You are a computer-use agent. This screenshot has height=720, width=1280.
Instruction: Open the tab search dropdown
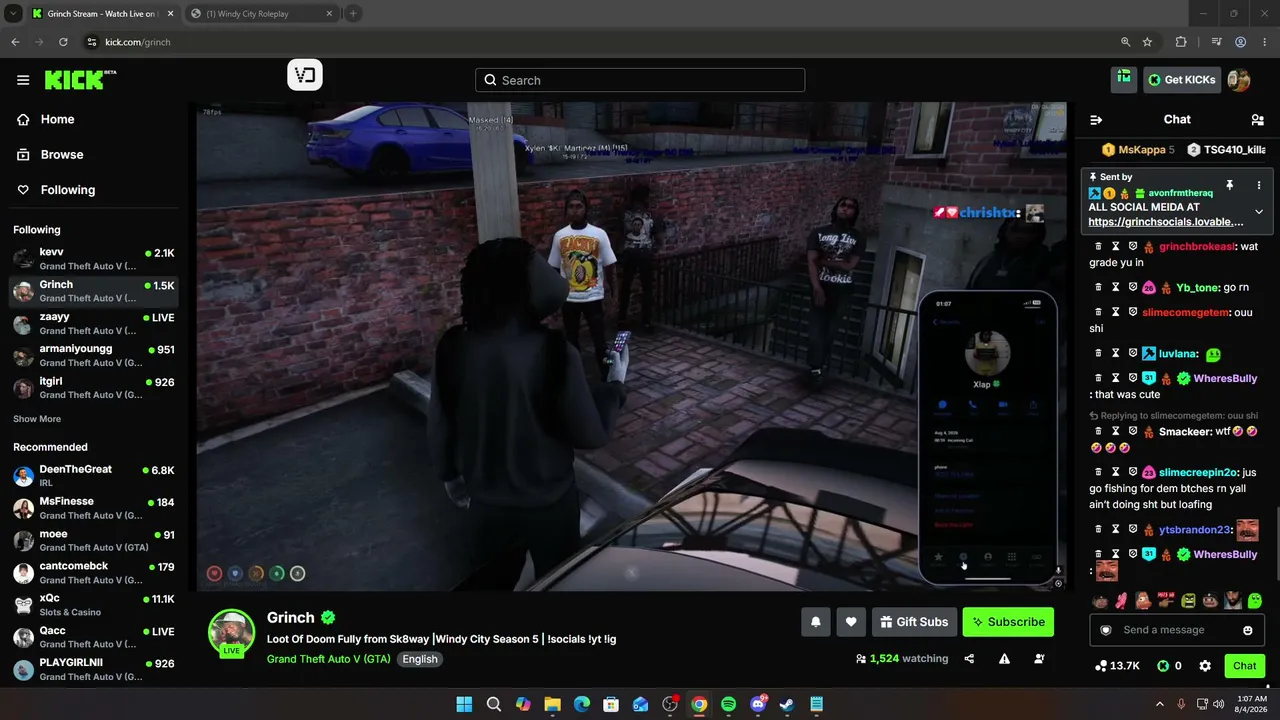click(12, 14)
